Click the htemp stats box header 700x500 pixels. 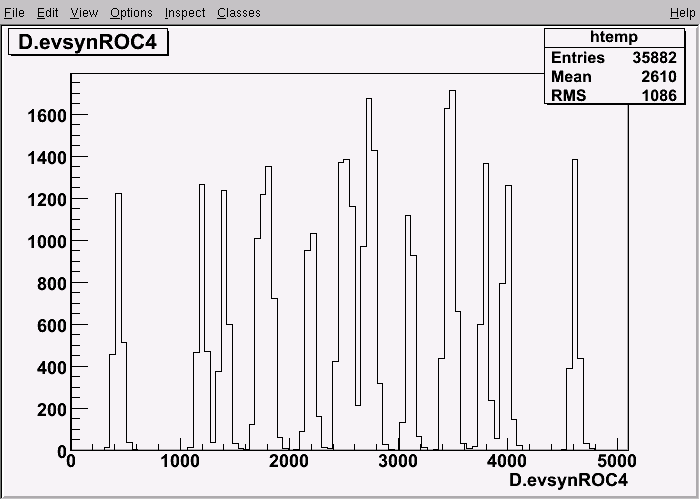click(x=614, y=37)
